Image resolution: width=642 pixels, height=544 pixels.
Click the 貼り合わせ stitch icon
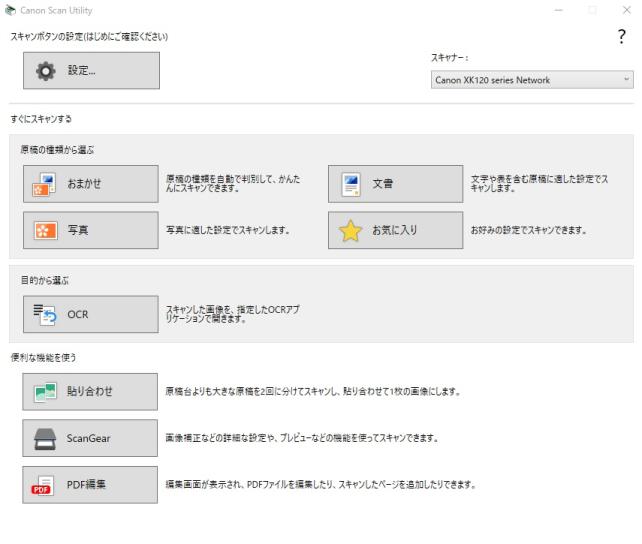[45, 392]
